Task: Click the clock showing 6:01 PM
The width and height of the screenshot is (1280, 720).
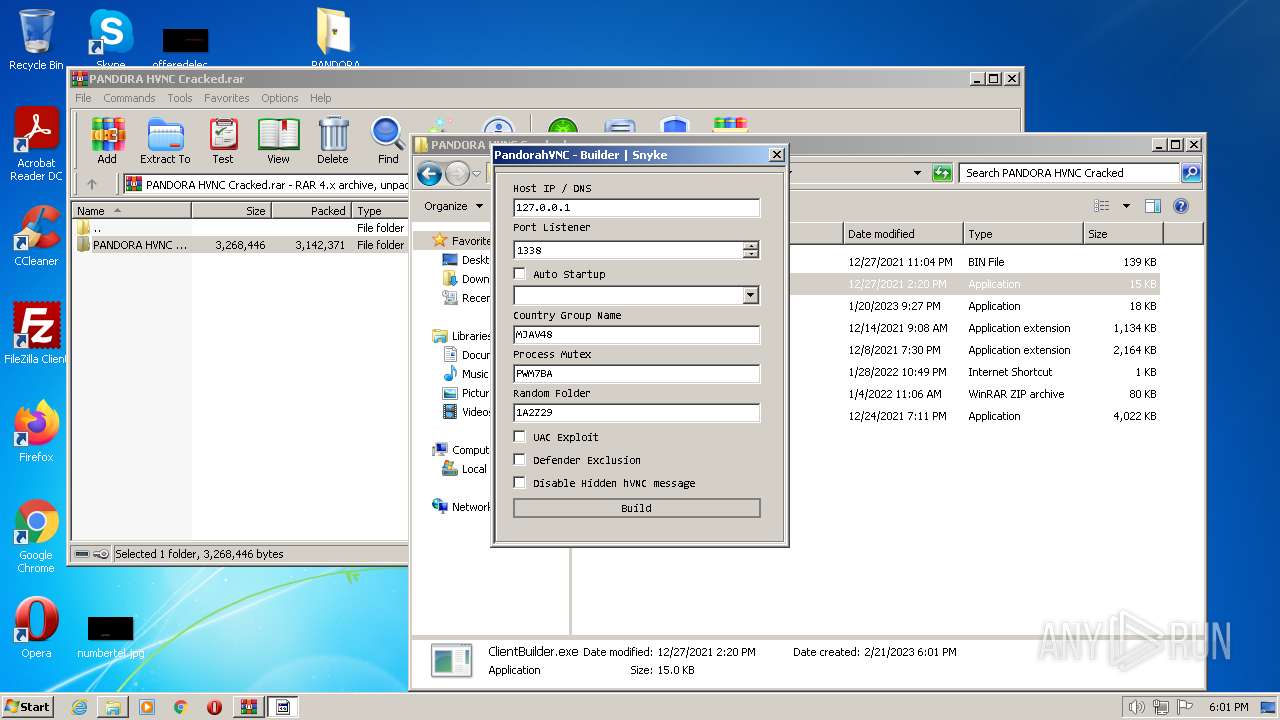Action: (x=1228, y=706)
